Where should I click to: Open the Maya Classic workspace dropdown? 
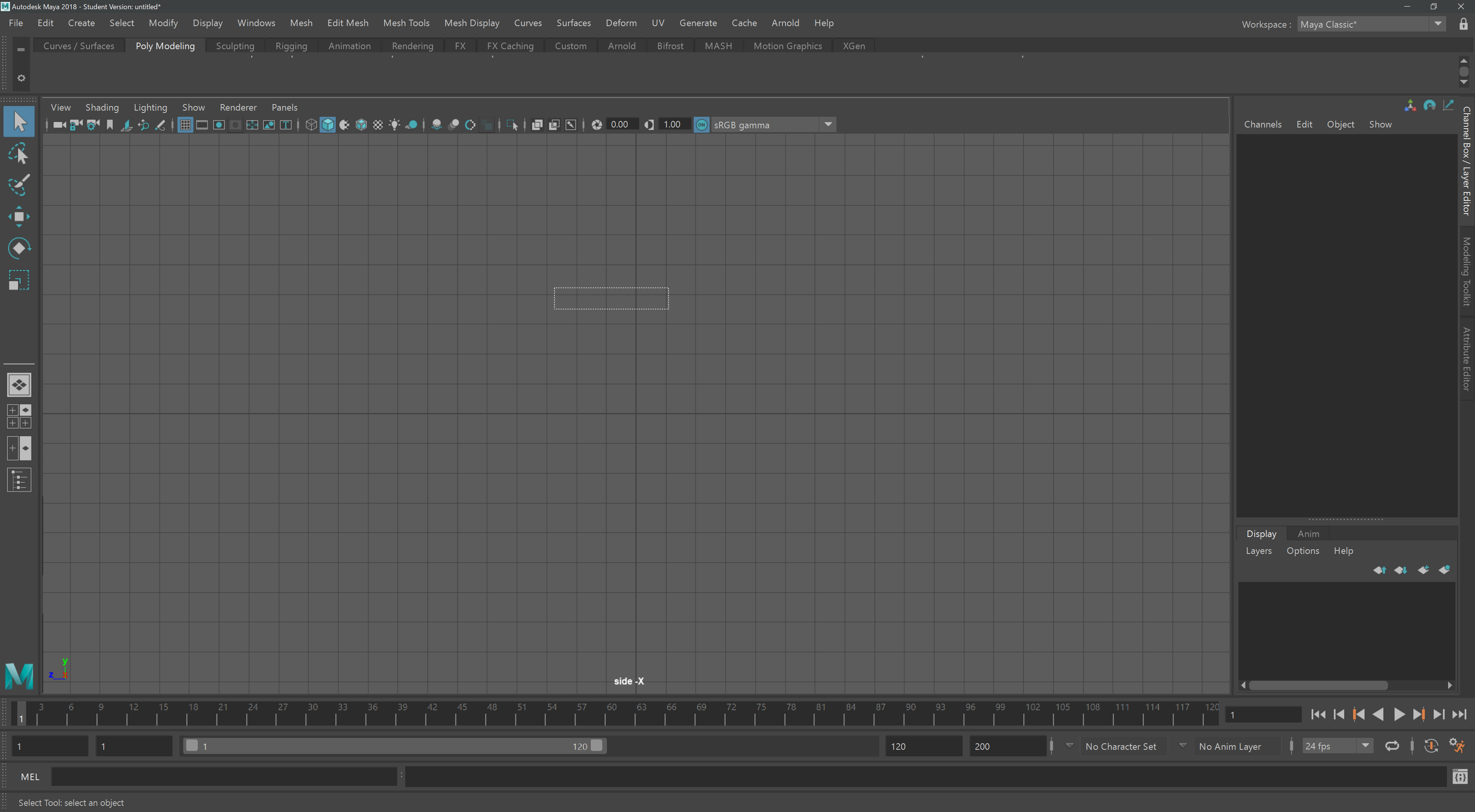point(1438,24)
